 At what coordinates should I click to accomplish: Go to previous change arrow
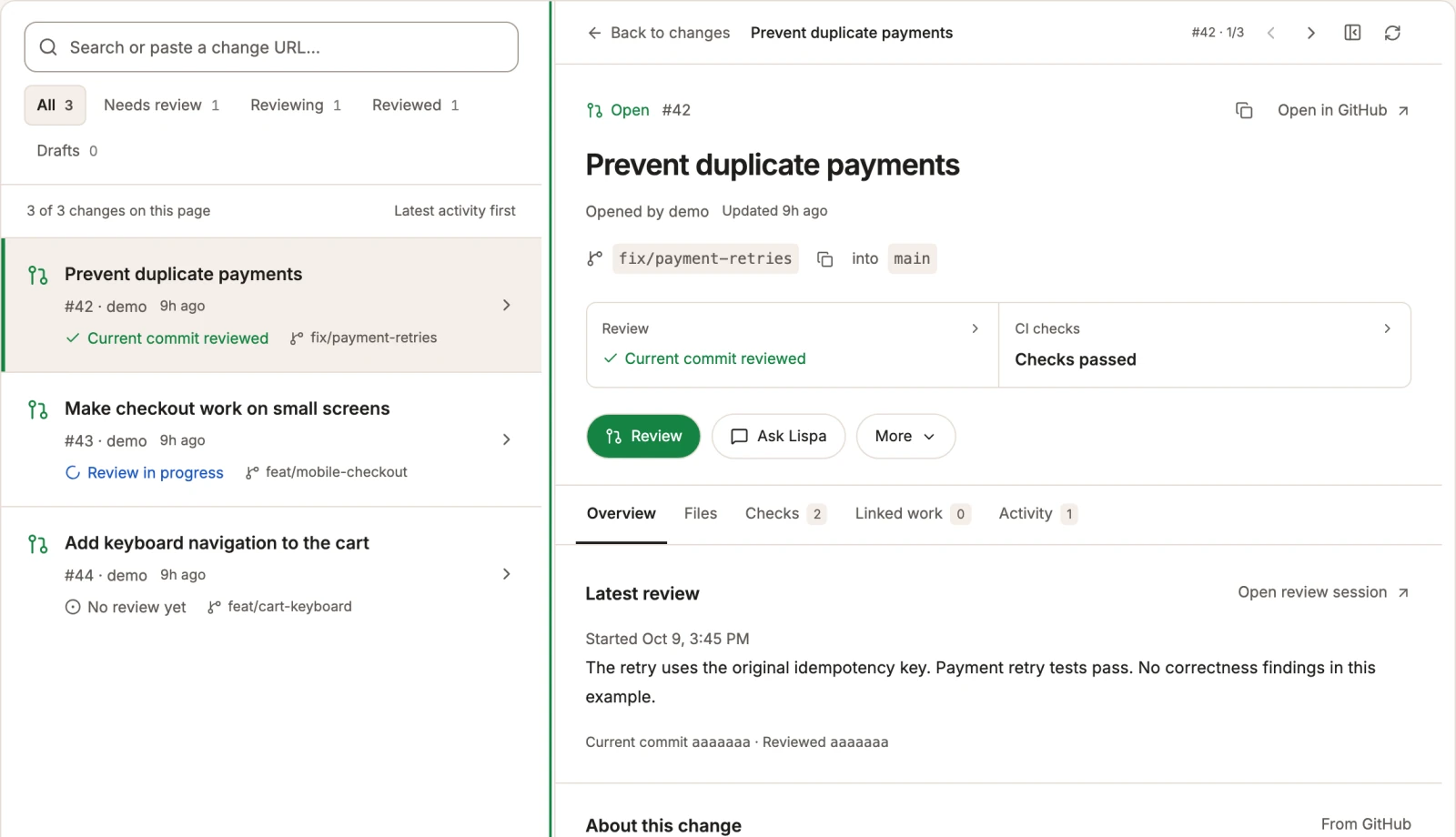pyautogui.click(x=1271, y=33)
